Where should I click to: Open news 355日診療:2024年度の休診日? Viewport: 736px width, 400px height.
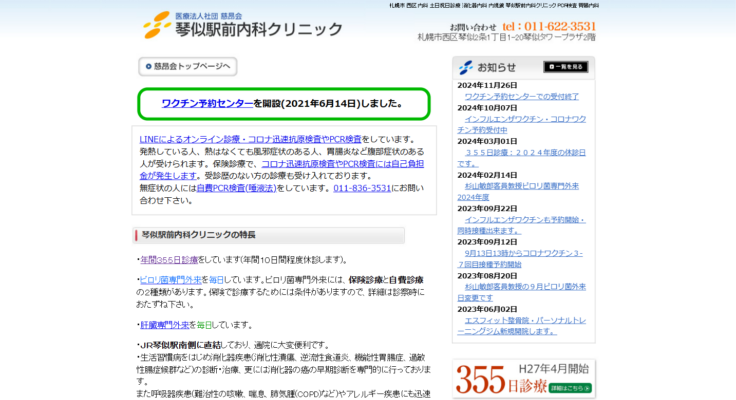pyautogui.click(x=521, y=158)
